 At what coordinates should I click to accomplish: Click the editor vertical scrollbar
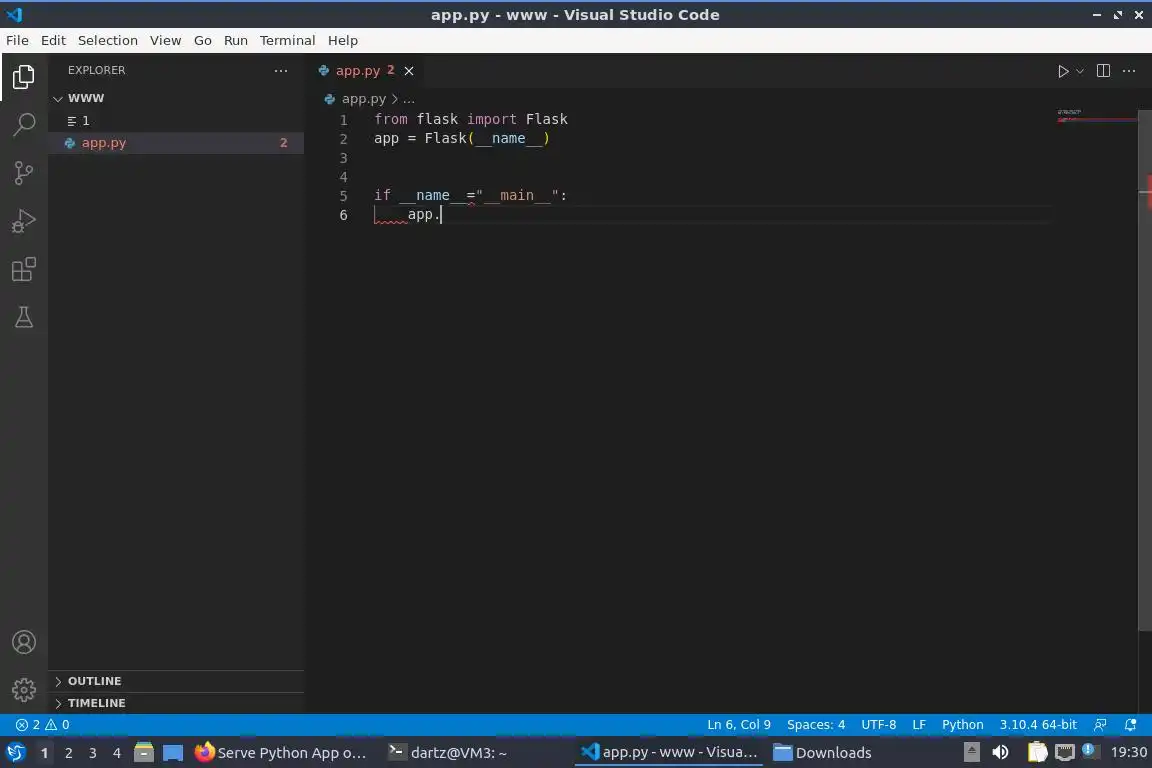pos(1145,370)
